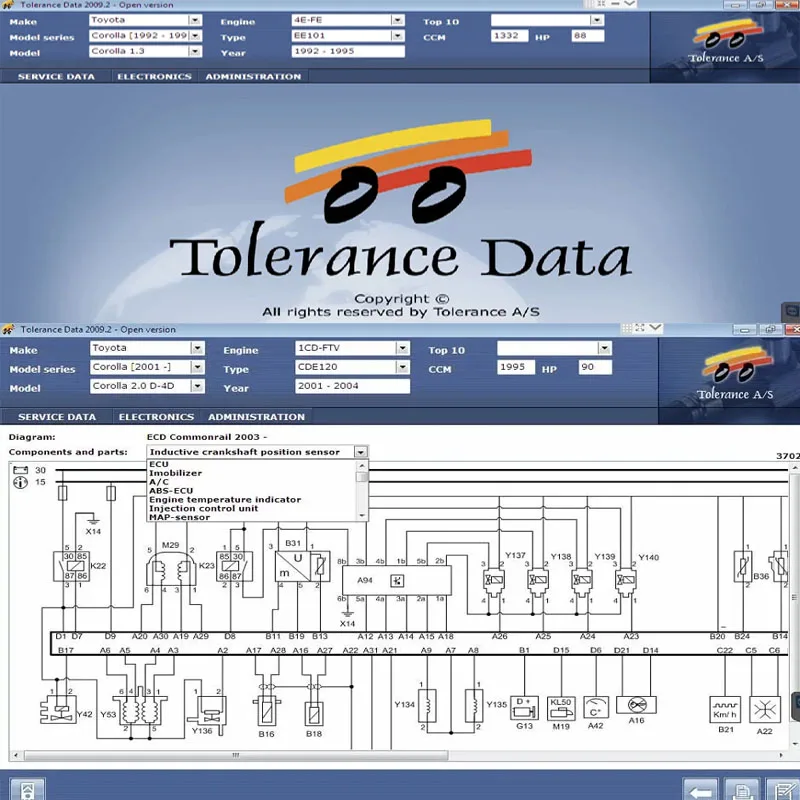800x800 pixels.
Task: Open Model series dropdown showing Corolla [2001 -]
Action: pos(197,367)
